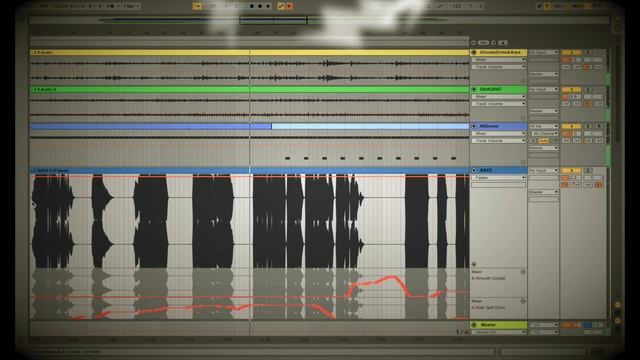Collapse the Gtr AUDIO track using its fold triangle
640x360 pixels.
tap(474, 89)
